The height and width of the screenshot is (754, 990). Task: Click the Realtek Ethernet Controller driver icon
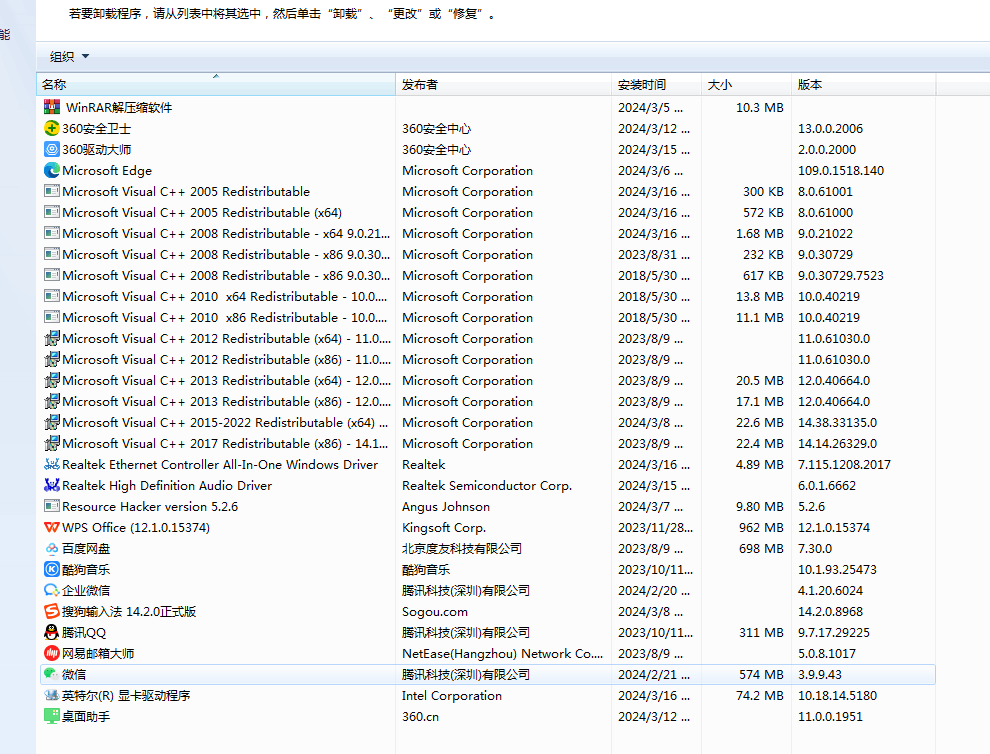[52, 464]
